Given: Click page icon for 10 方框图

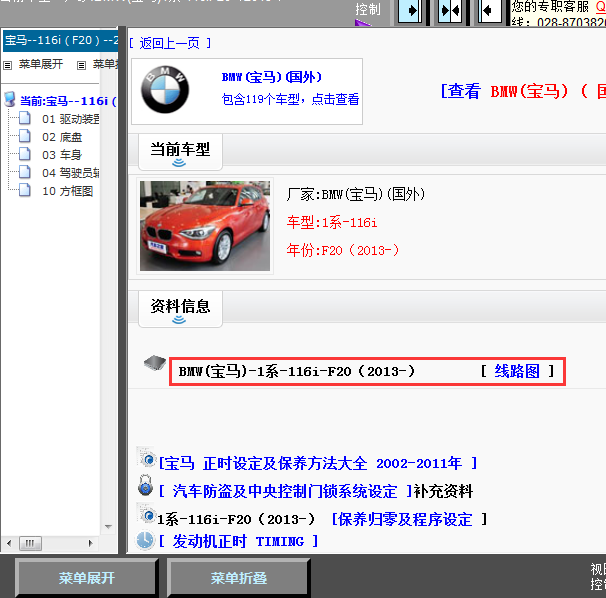Looking at the screenshot, I should [x=25, y=190].
